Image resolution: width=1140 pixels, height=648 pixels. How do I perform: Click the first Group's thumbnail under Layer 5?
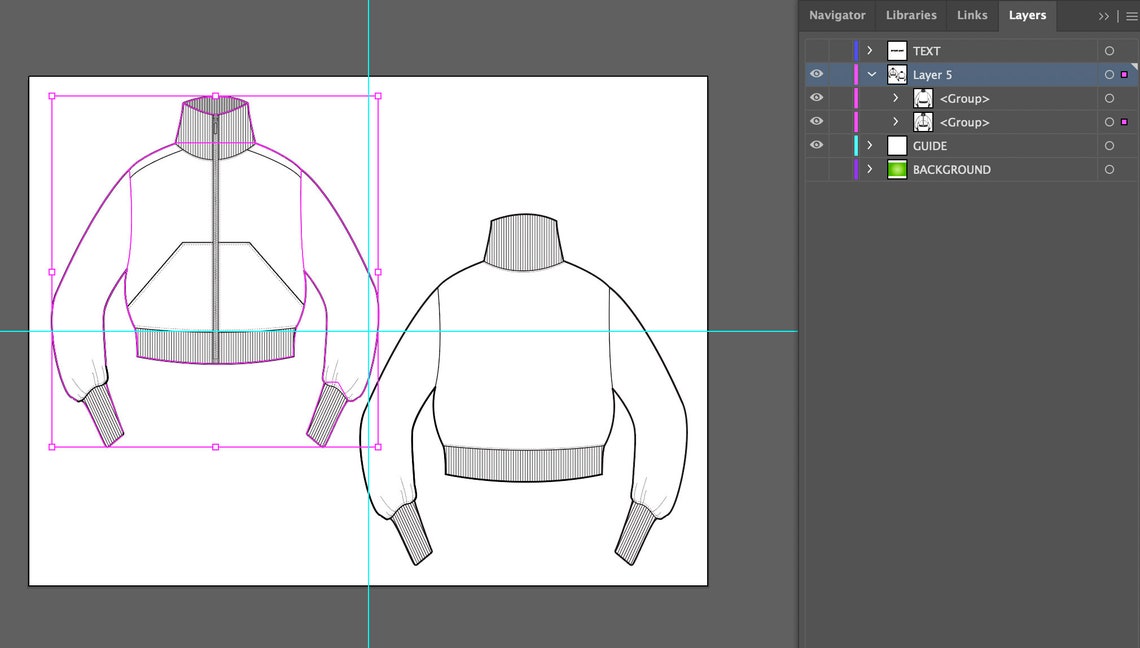pyautogui.click(x=922, y=98)
